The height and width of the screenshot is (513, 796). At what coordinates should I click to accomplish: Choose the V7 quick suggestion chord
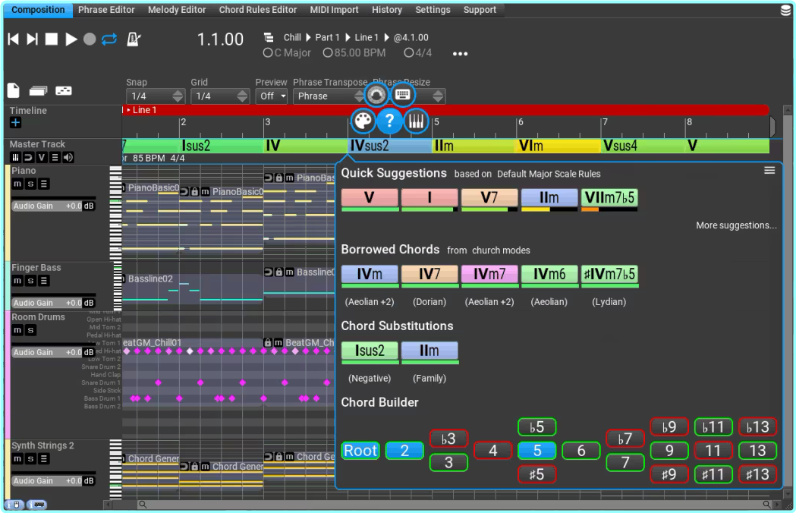click(x=489, y=198)
